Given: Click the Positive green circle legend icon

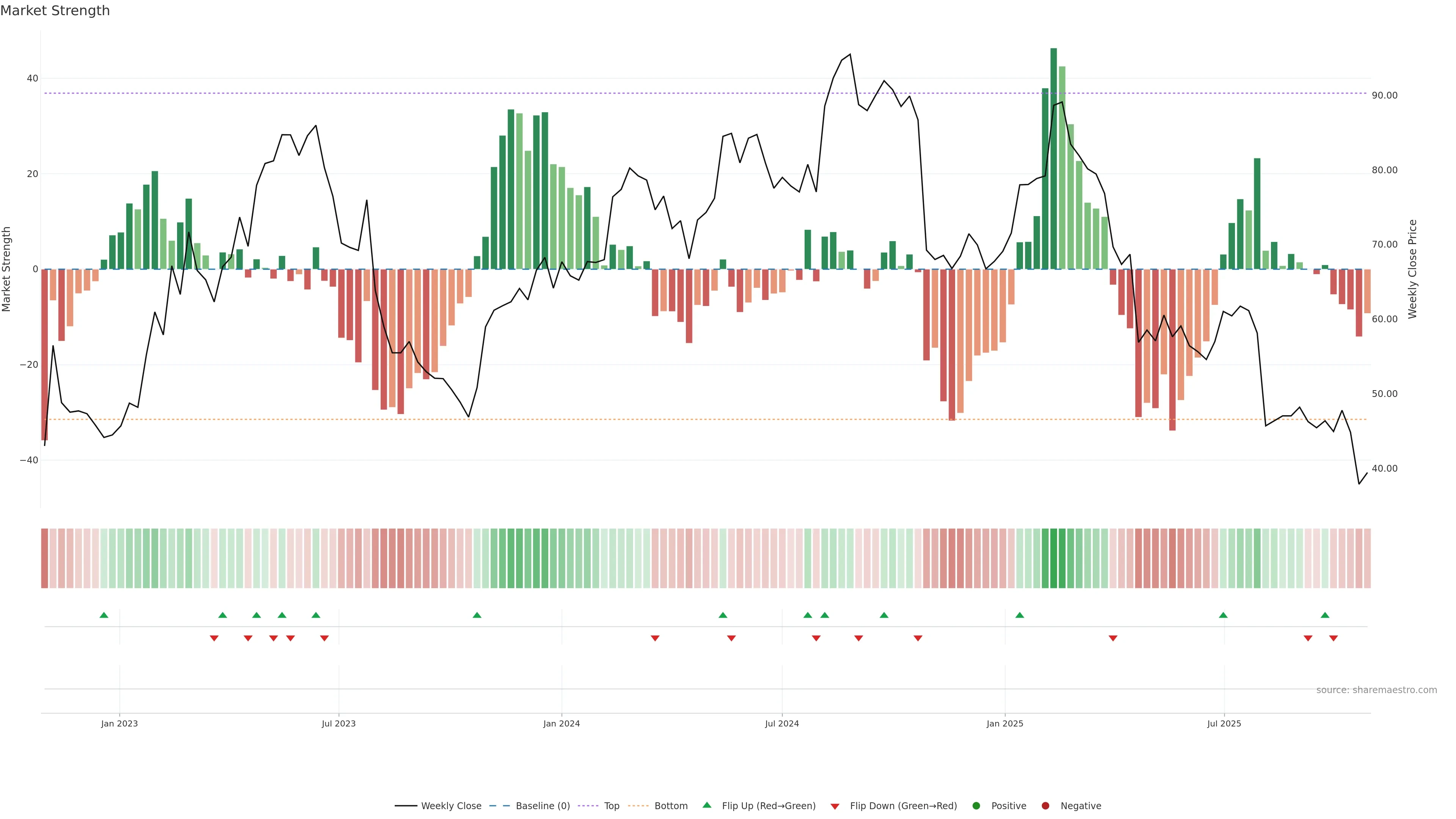Looking at the screenshot, I should coord(976,805).
